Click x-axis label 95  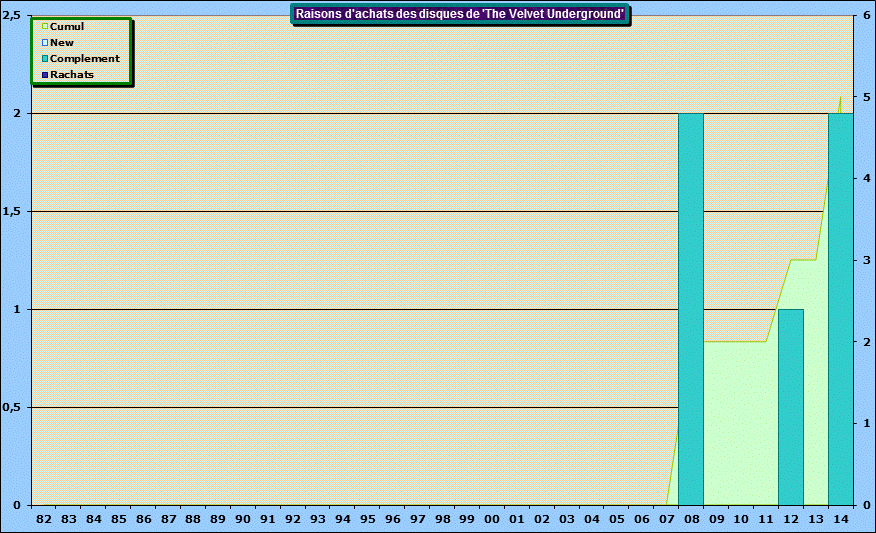pyautogui.click(x=368, y=519)
